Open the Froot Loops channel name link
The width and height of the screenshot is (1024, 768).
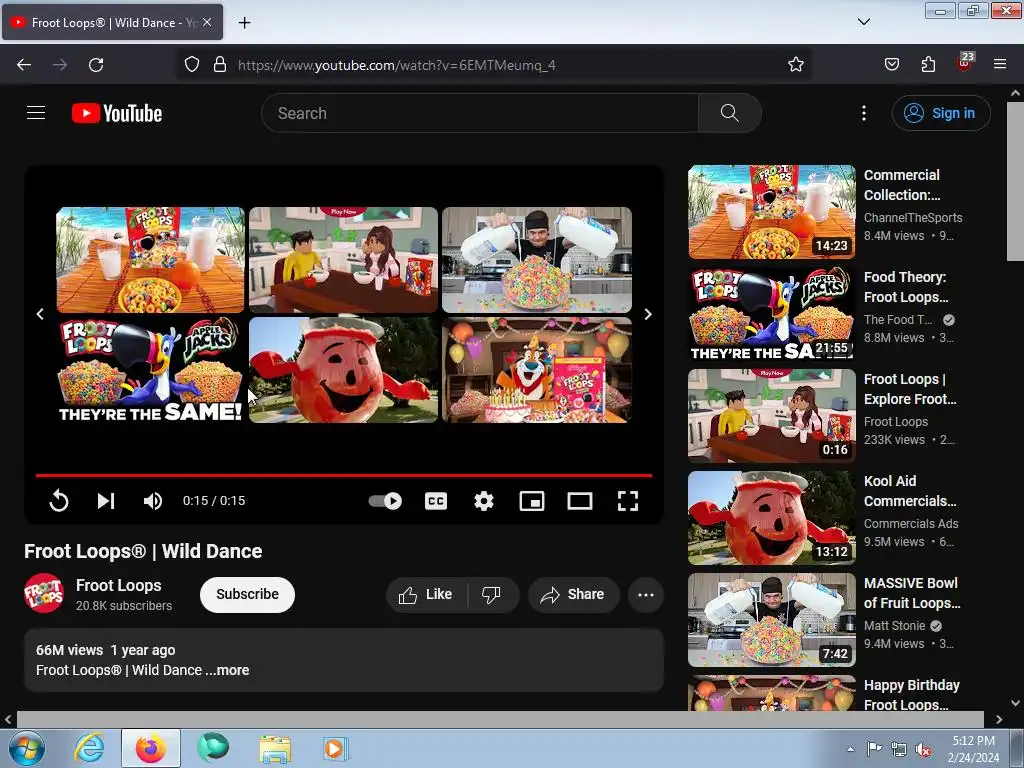point(118,585)
